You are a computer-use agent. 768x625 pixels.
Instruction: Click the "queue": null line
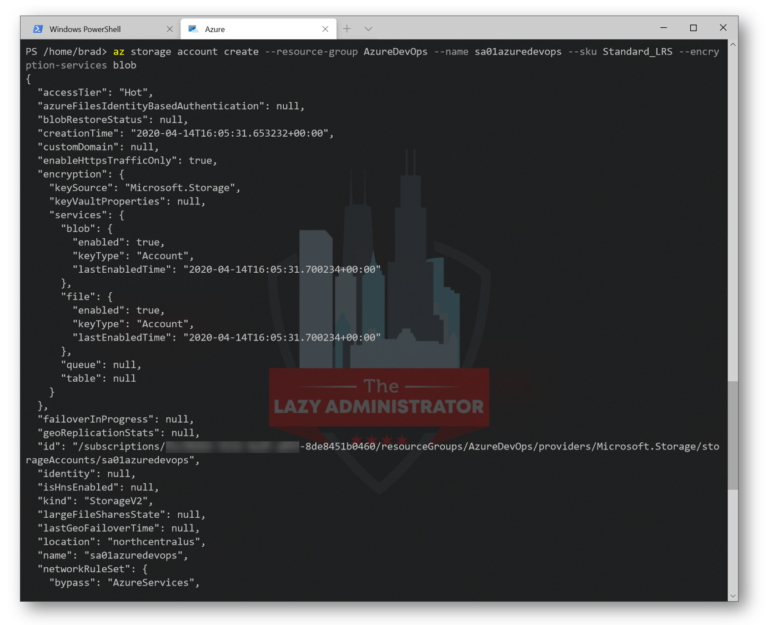point(101,365)
